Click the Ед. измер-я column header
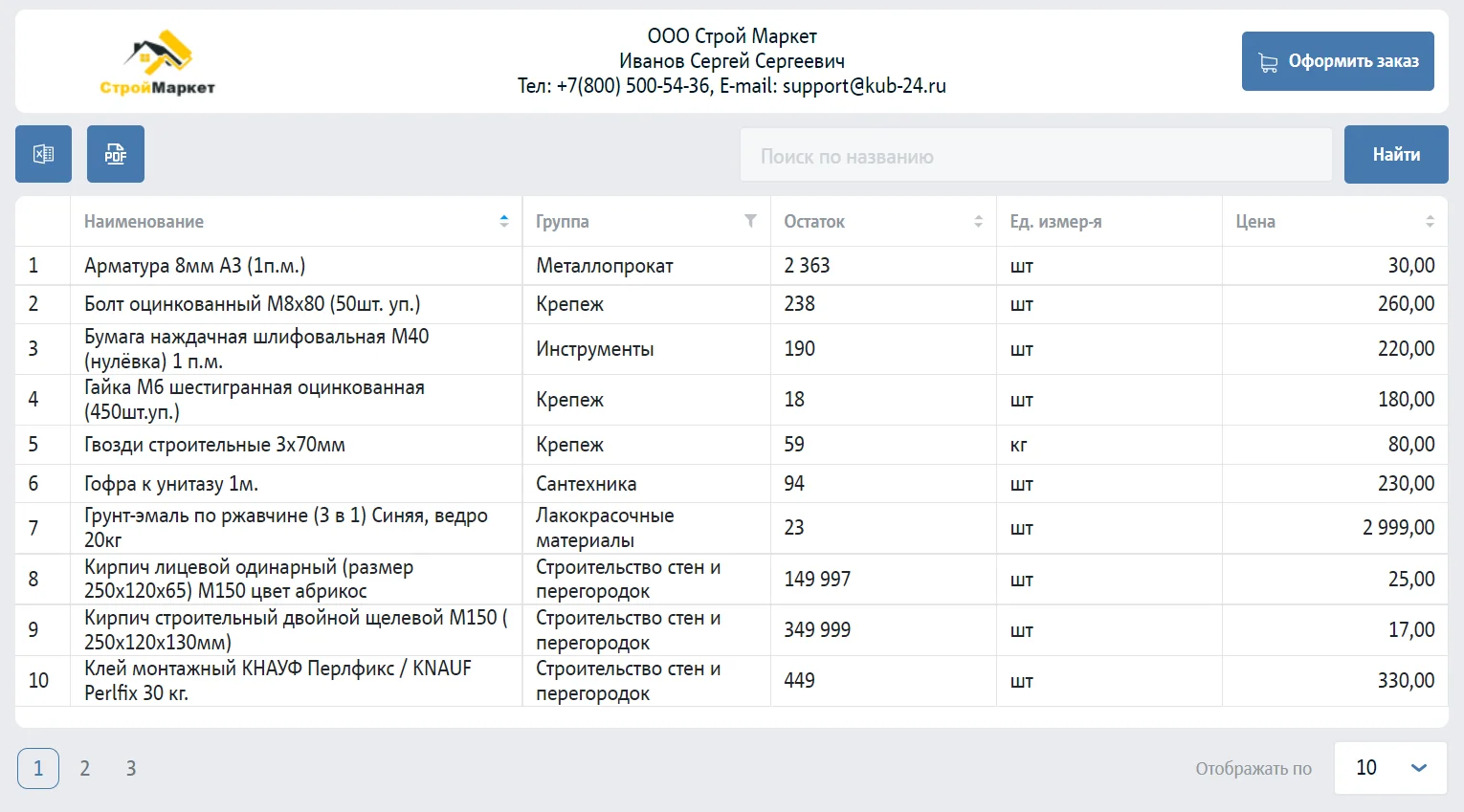 1055,222
